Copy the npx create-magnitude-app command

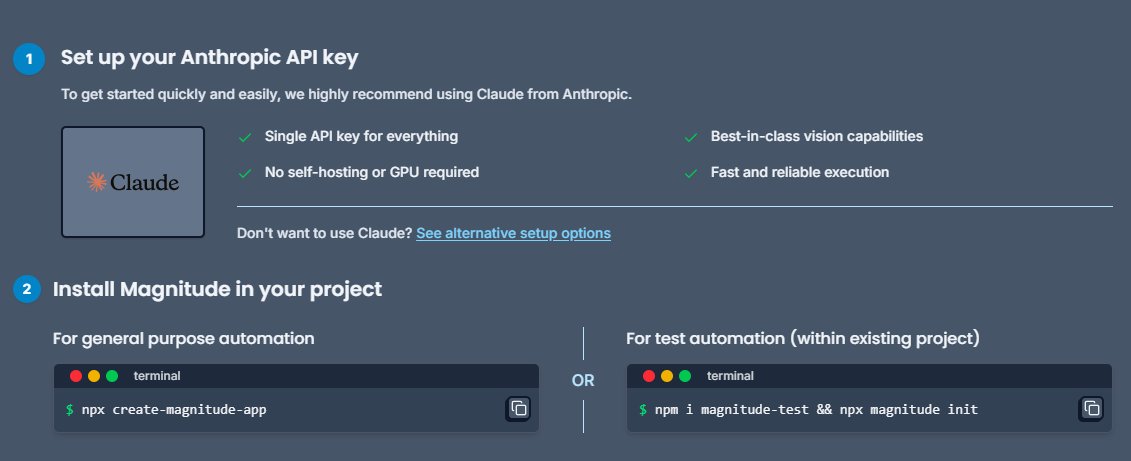click(x=518, y=408)
